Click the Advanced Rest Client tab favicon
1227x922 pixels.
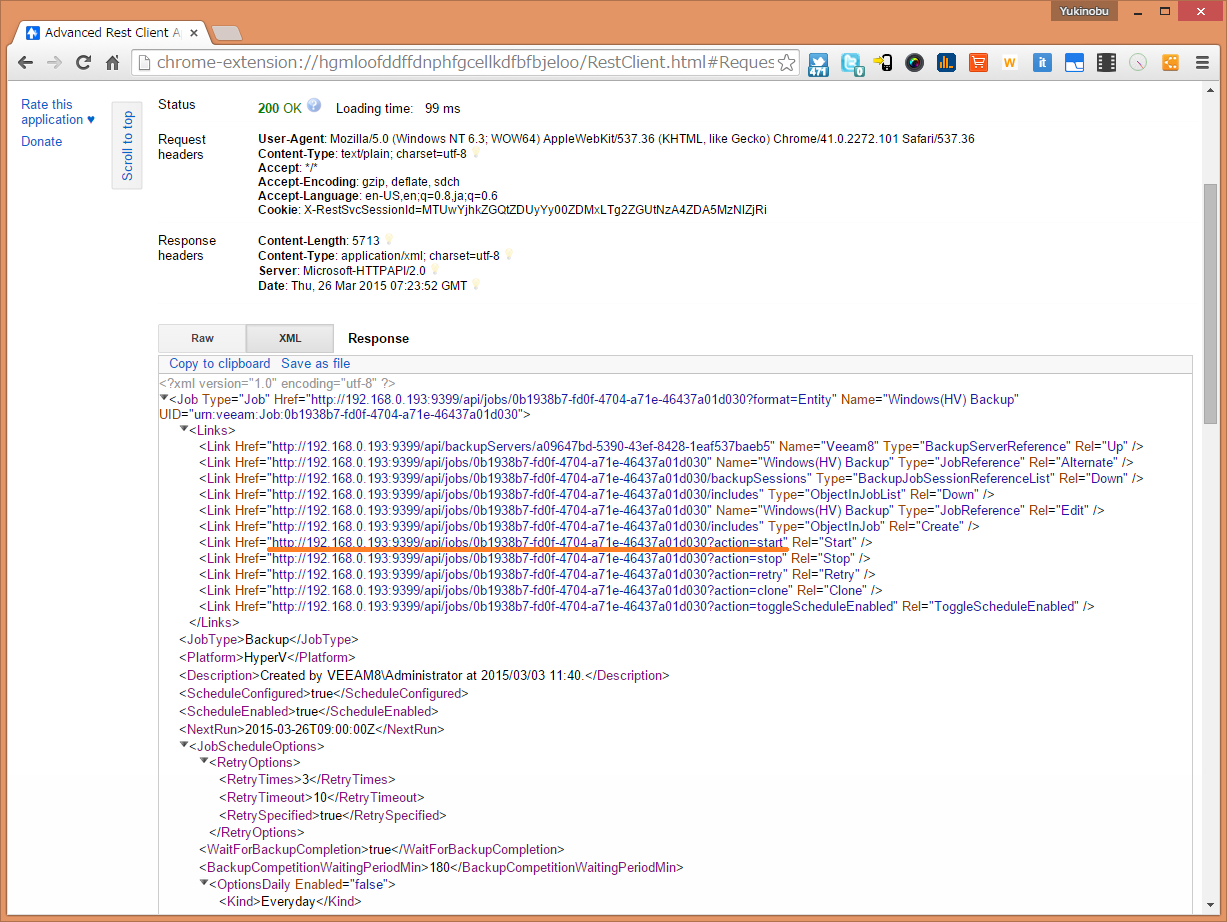tap(33, 32)
